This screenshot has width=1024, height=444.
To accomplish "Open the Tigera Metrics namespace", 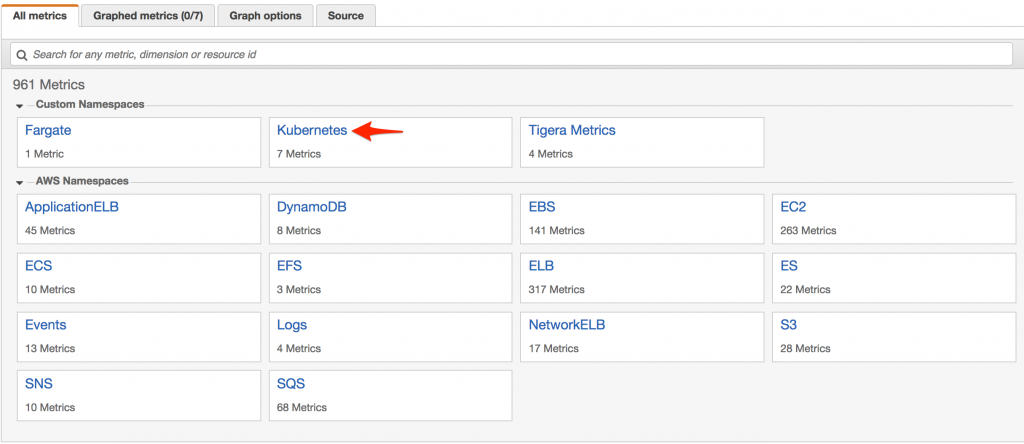I will point(572,130).
